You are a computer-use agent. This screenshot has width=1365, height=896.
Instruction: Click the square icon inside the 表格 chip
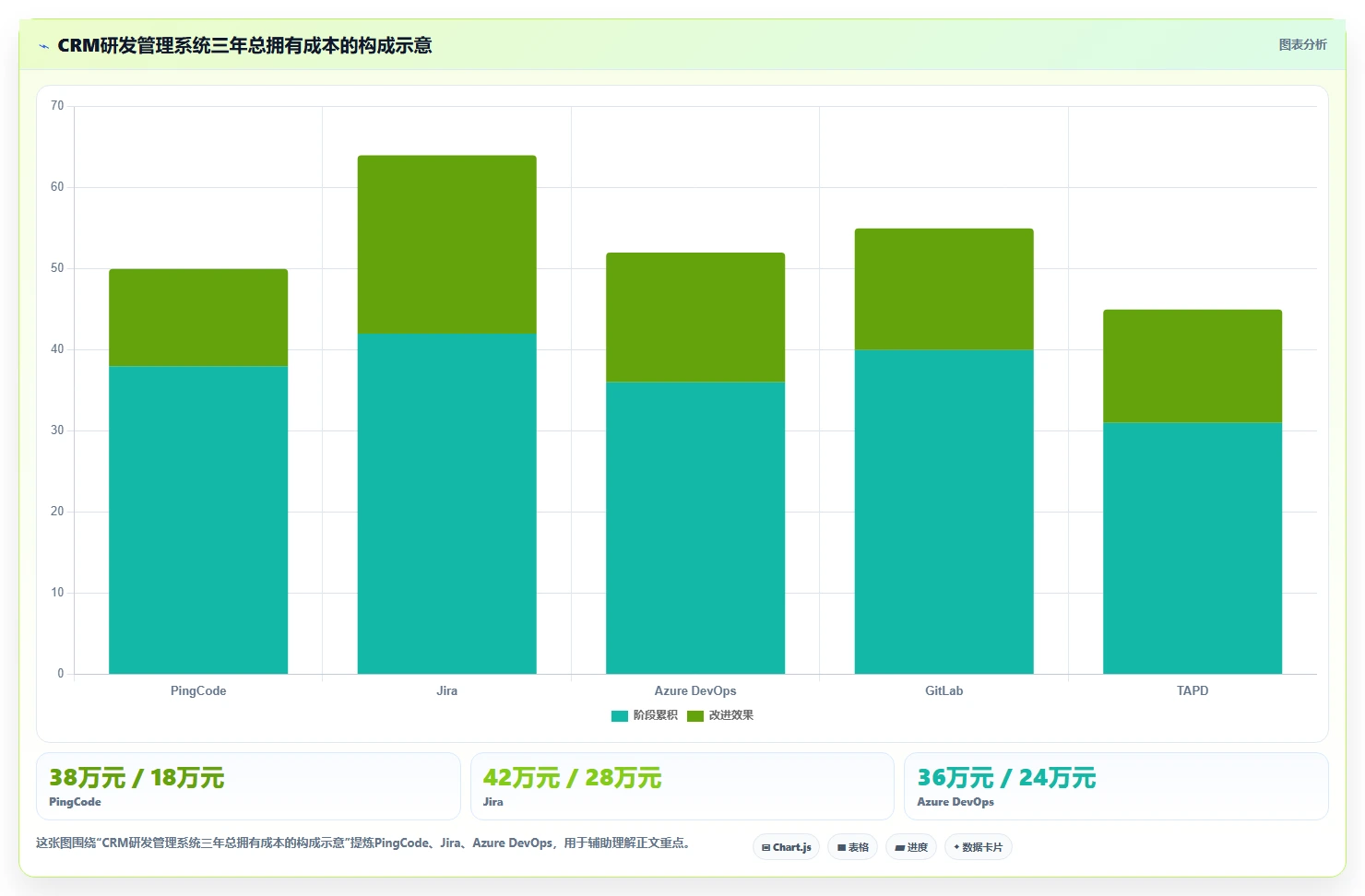coord(841,848)
